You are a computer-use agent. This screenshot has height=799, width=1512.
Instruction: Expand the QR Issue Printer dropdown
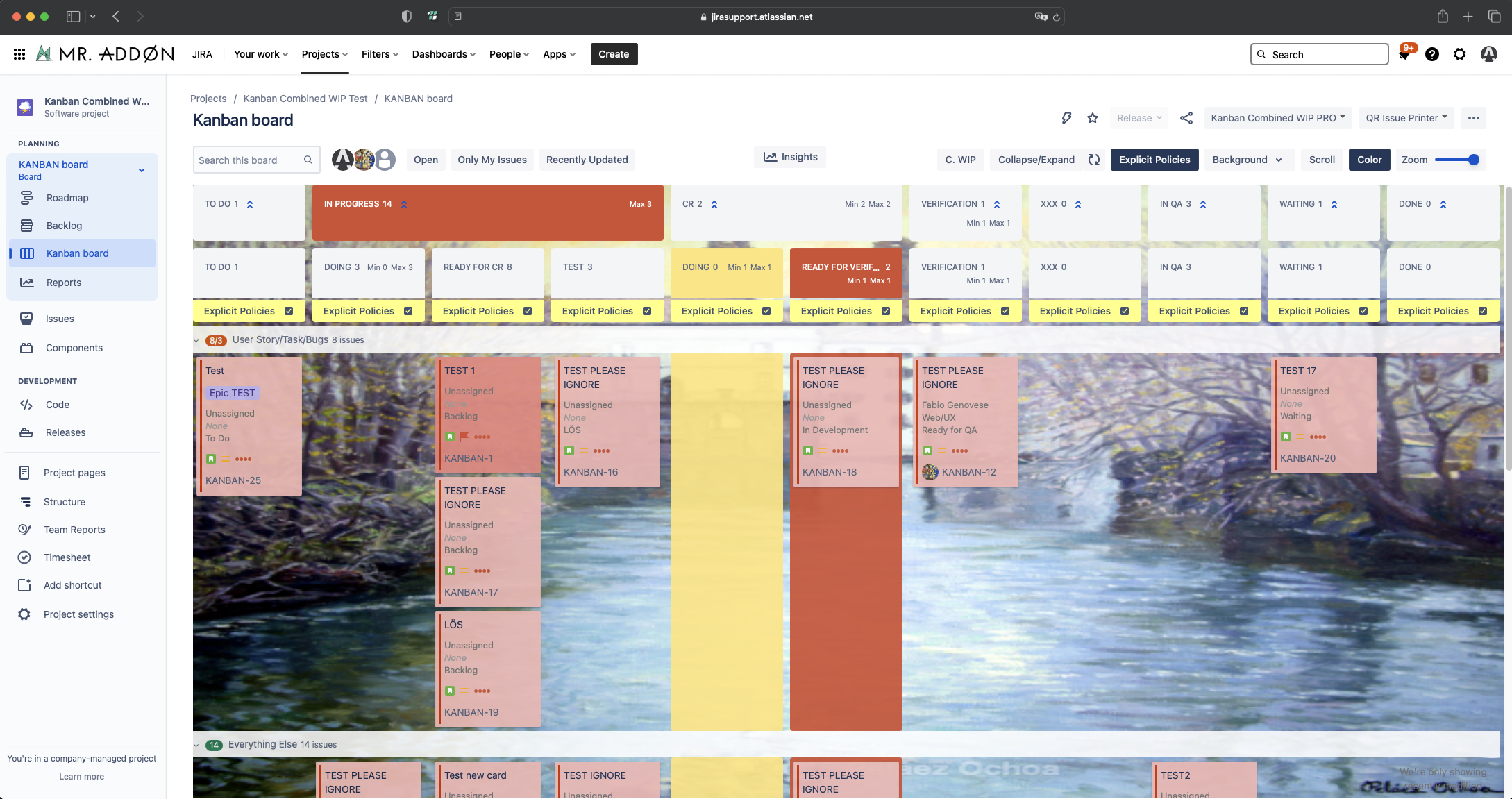point(1406,118)
